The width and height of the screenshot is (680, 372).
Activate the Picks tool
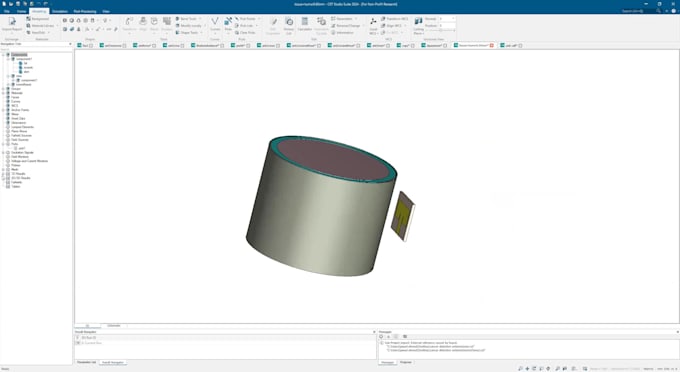click(x=228, y=24)
